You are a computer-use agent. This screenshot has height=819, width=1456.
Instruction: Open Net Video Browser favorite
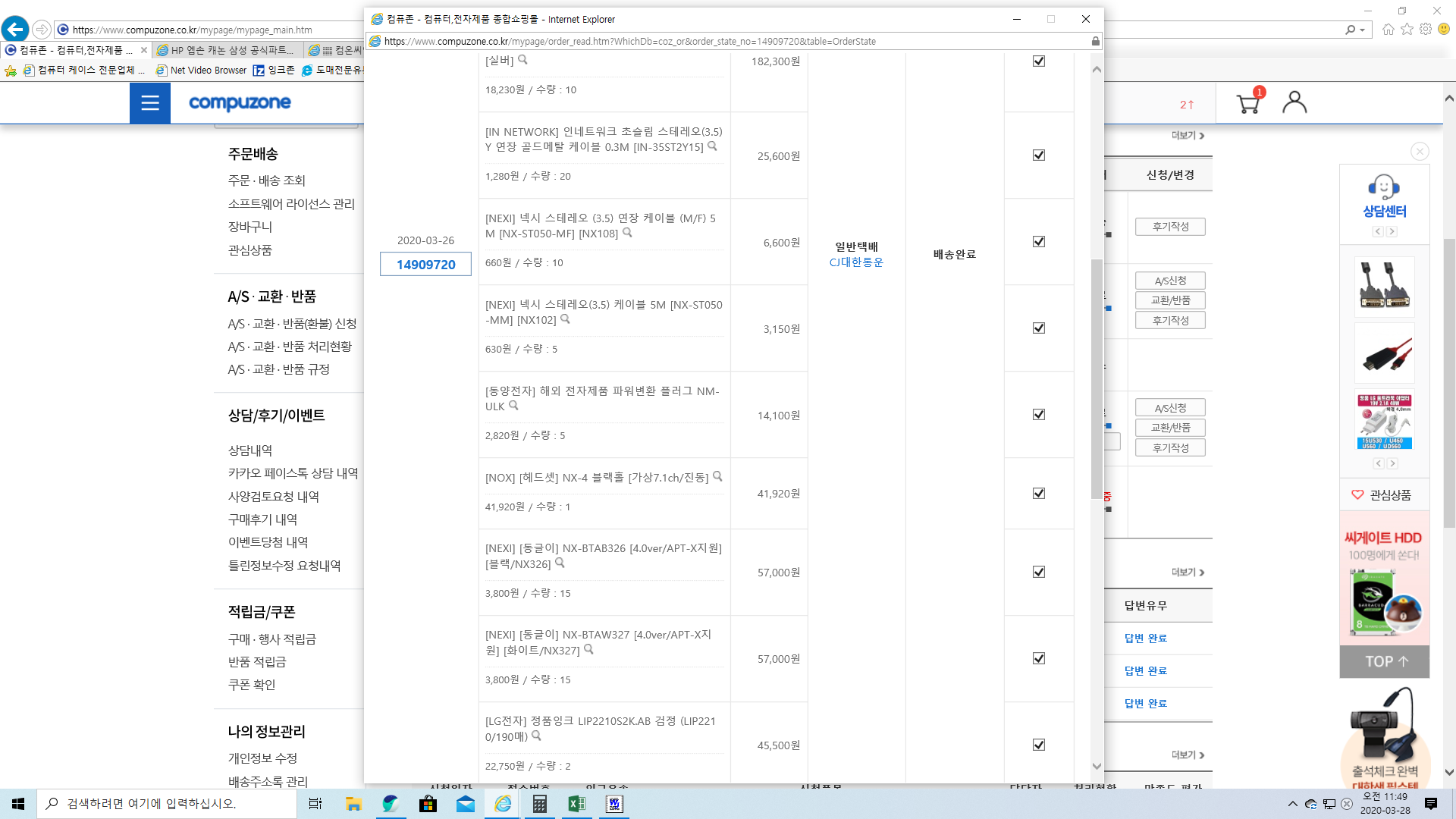coord(202,70)
